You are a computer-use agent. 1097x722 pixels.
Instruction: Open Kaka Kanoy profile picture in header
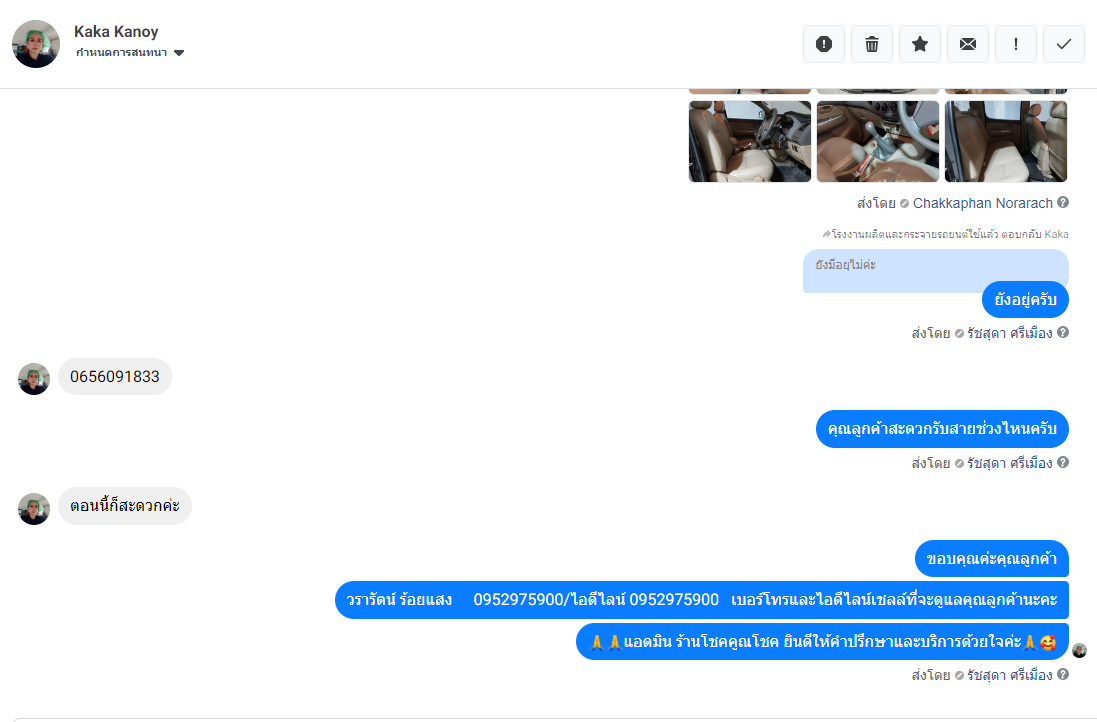click(36, 43)
